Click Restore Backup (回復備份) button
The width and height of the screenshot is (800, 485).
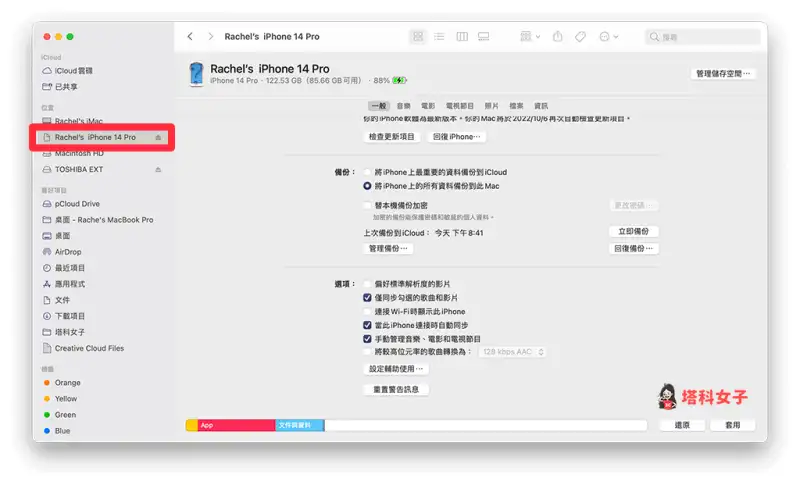633,248
